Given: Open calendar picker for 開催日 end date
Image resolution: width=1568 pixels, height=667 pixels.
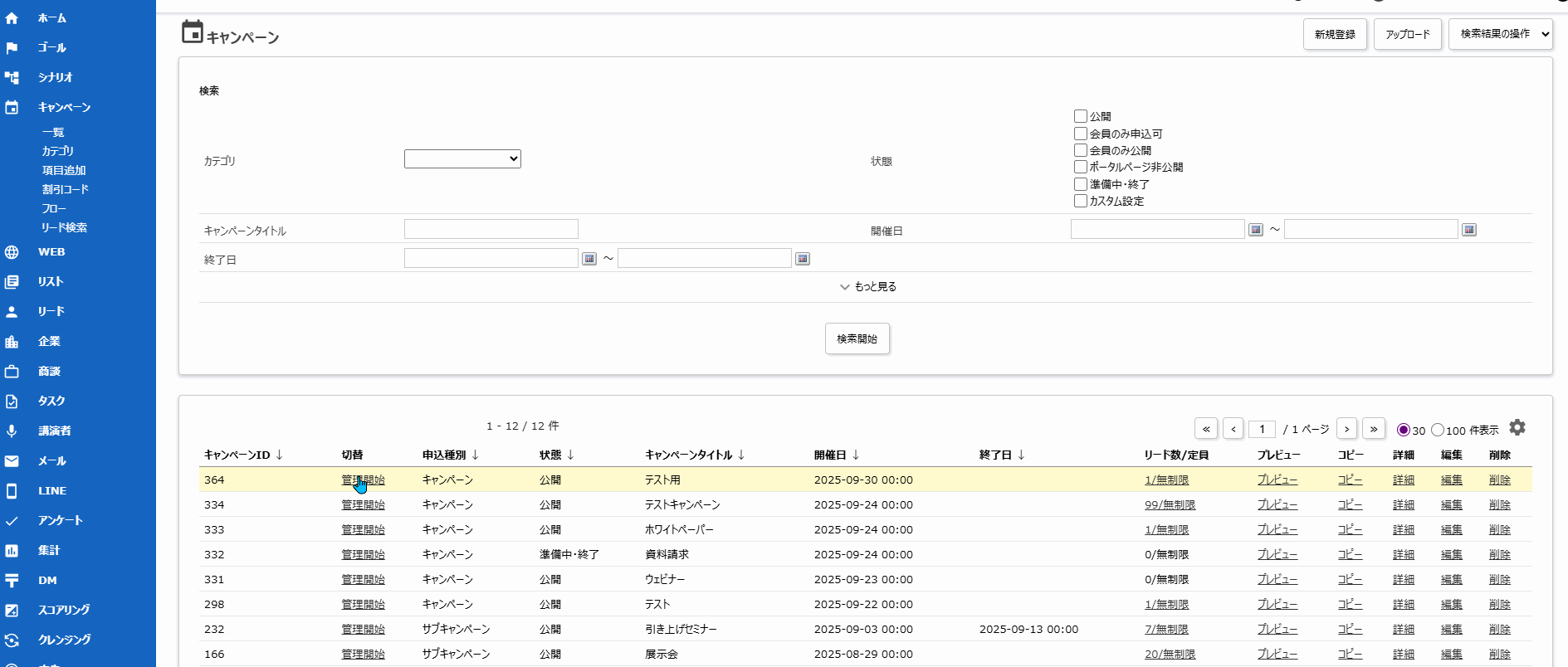Looking at the screenshot, I should (1469, 230).
